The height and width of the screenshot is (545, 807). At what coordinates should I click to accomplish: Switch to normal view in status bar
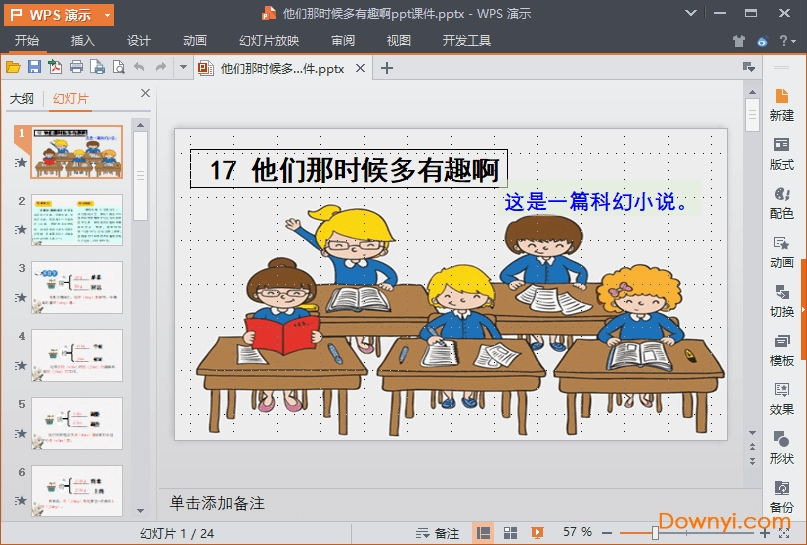point(483,533)
